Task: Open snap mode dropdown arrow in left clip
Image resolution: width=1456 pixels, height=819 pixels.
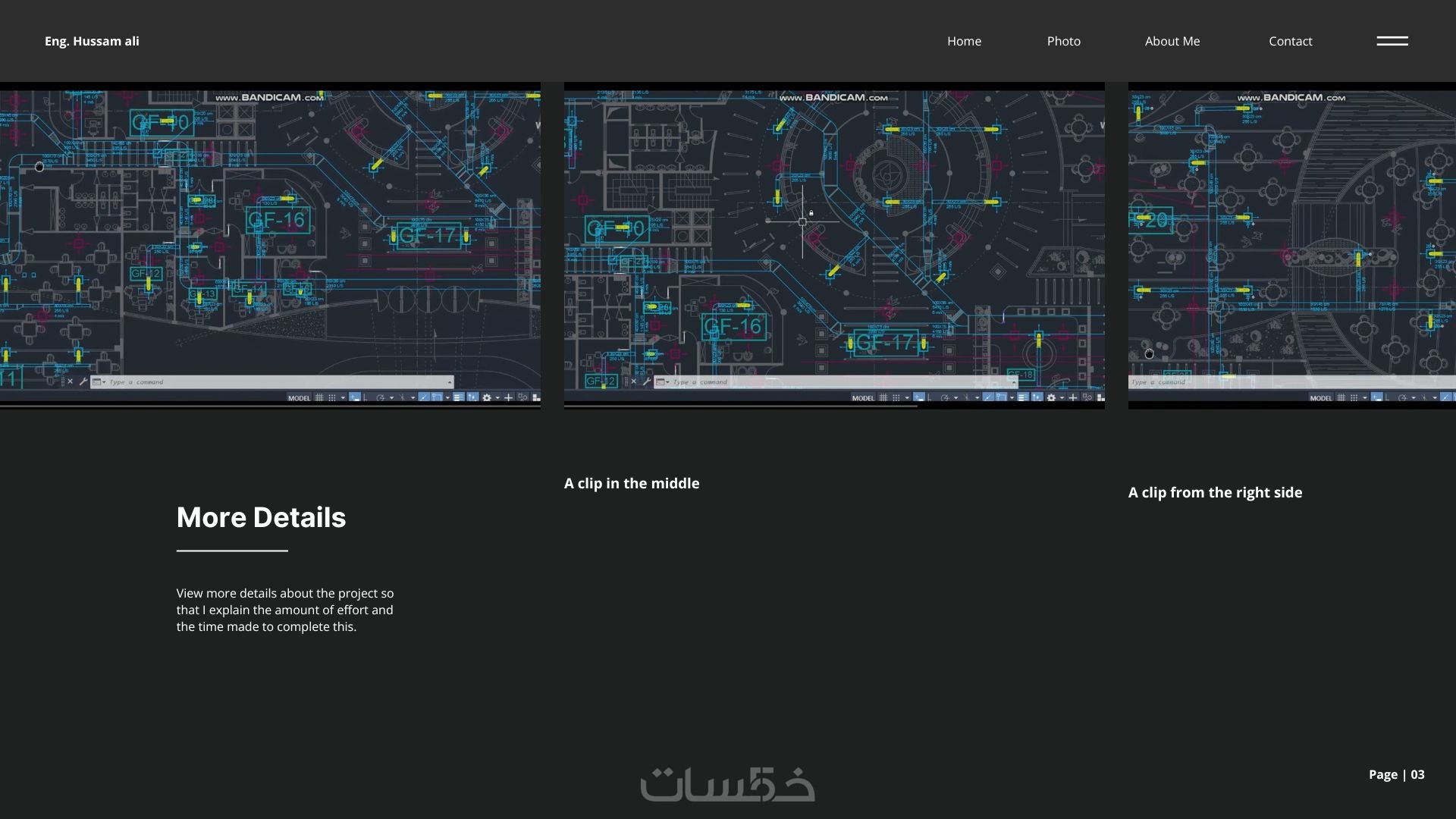Action: (343, 397)
